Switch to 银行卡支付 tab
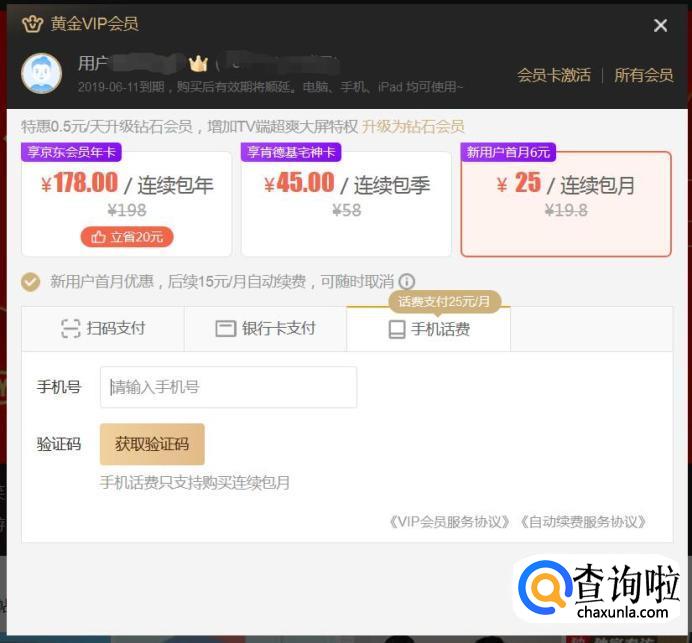The width and height of the screenshot is (692, 643). tap(265, 329)
